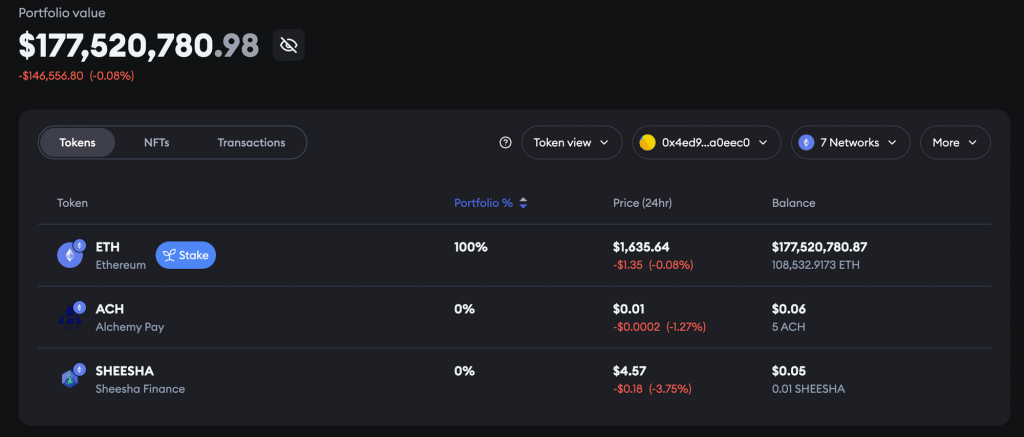Open the Token view dropdown
1024x437 pixels.
point(571,143)
